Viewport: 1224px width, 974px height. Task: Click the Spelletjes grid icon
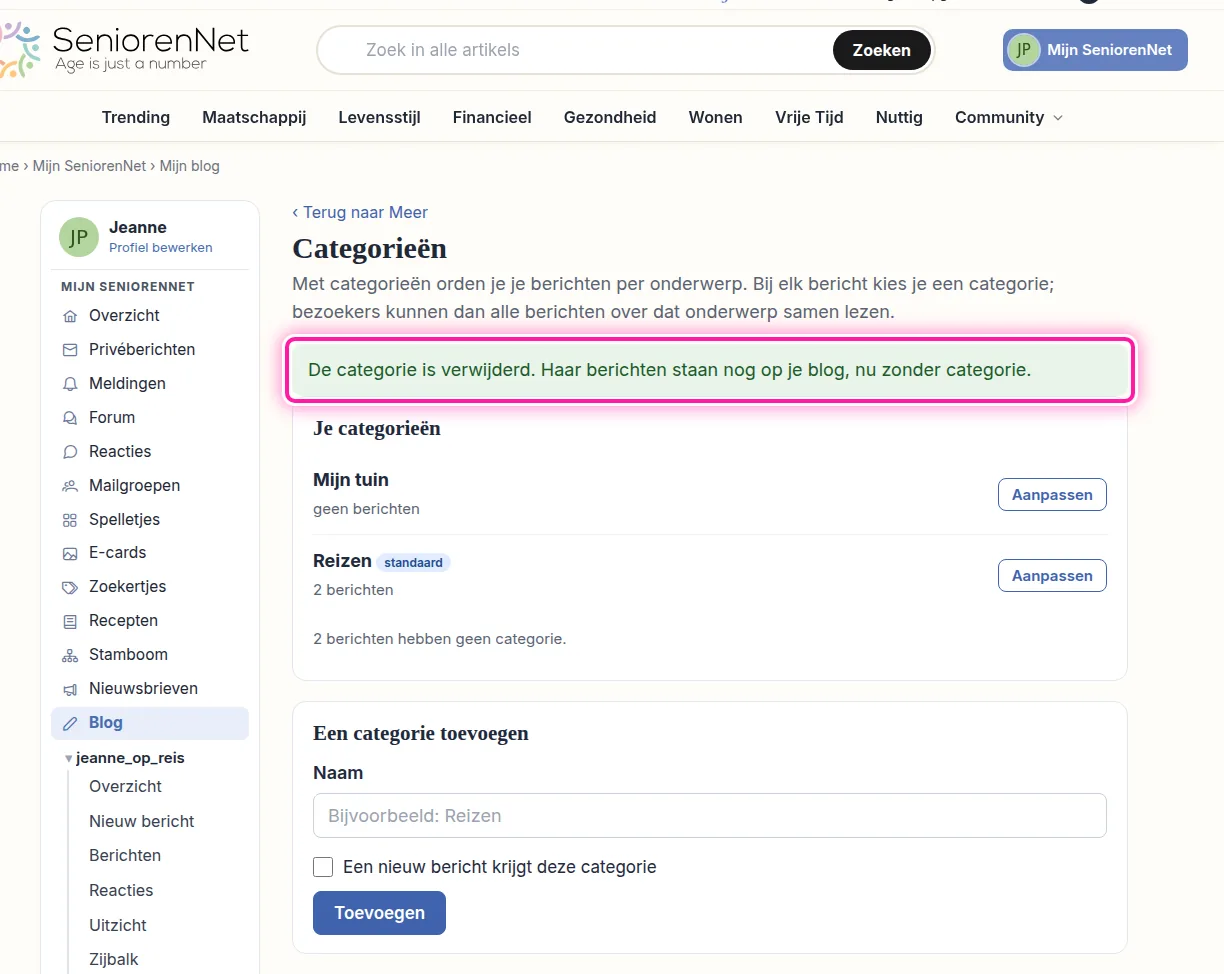70,520
